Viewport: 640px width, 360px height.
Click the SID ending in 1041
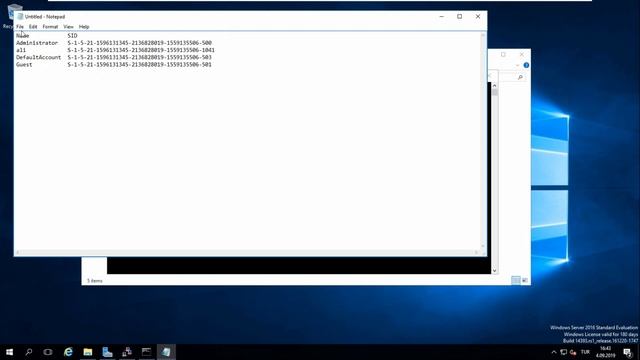141,50
